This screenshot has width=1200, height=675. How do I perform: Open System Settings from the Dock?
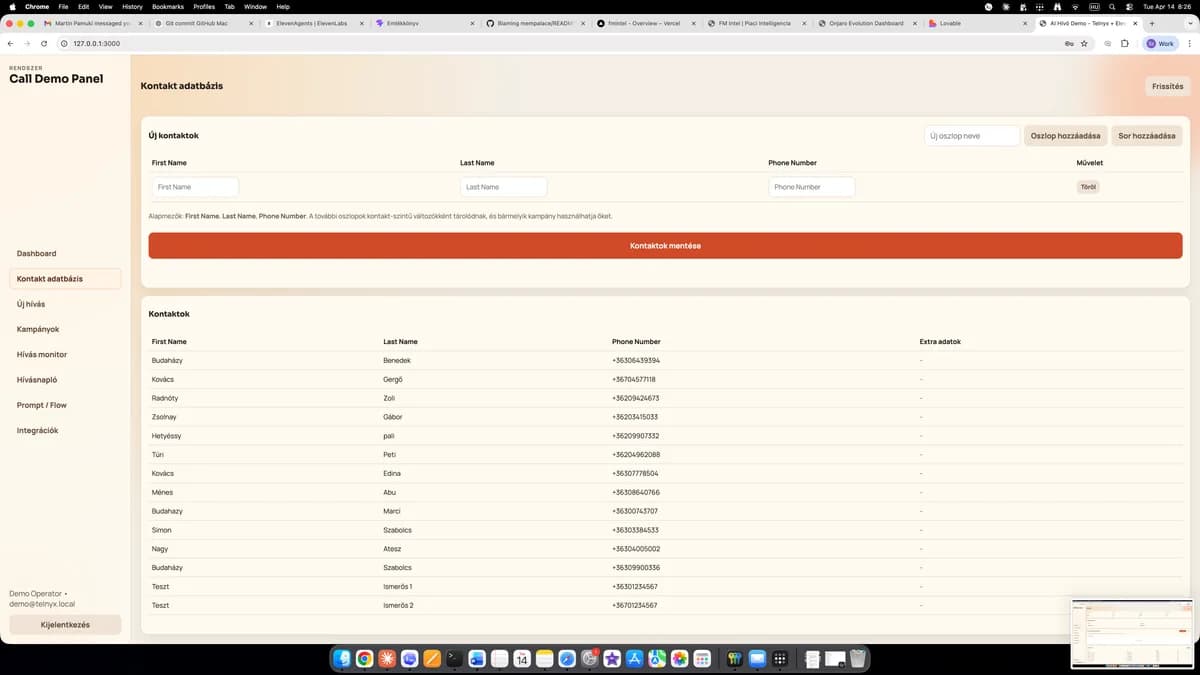click(590, 659)
